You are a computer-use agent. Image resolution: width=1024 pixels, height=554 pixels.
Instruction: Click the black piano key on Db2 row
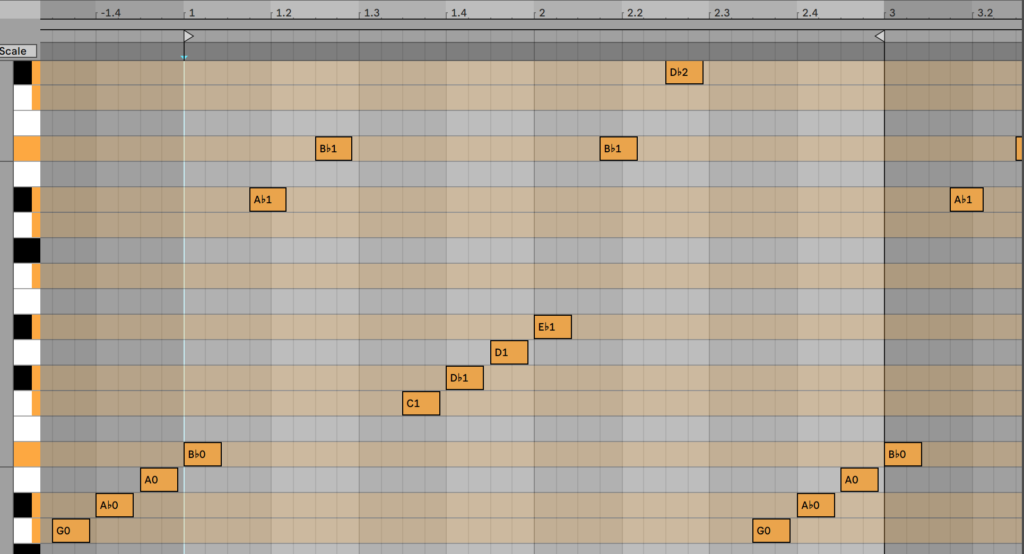coord(23,73)
